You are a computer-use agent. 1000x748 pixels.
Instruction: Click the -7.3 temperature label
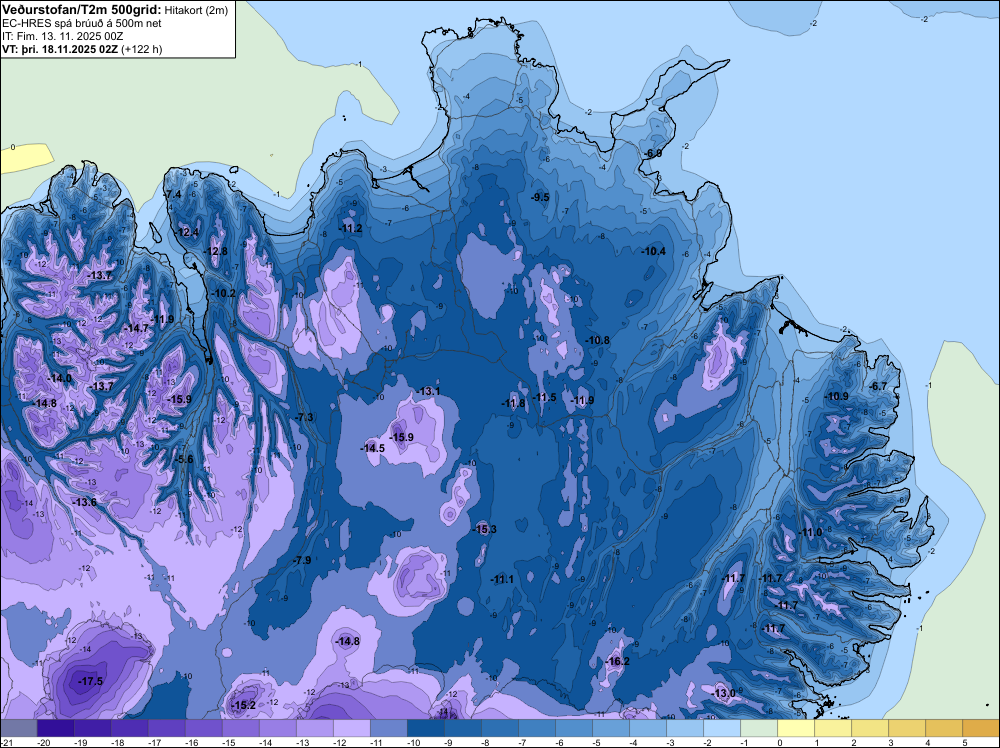[304, 417]
